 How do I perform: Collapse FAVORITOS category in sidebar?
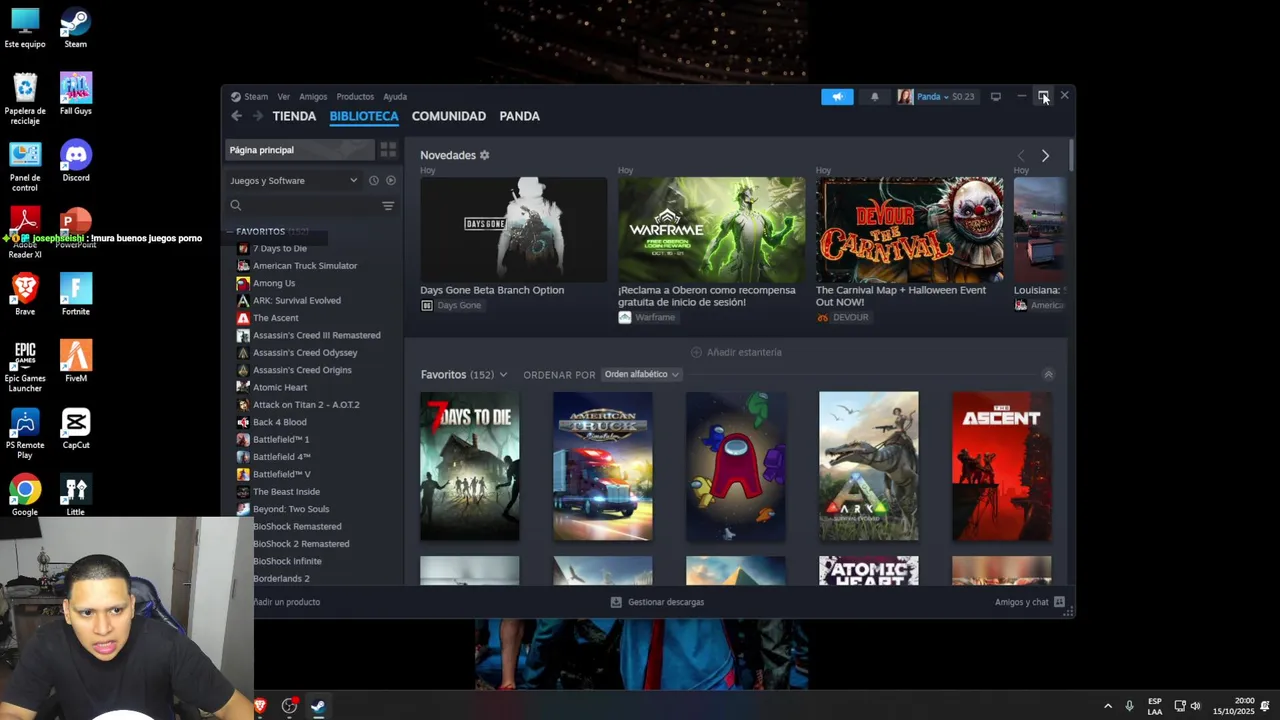click(x=230, y=232)
